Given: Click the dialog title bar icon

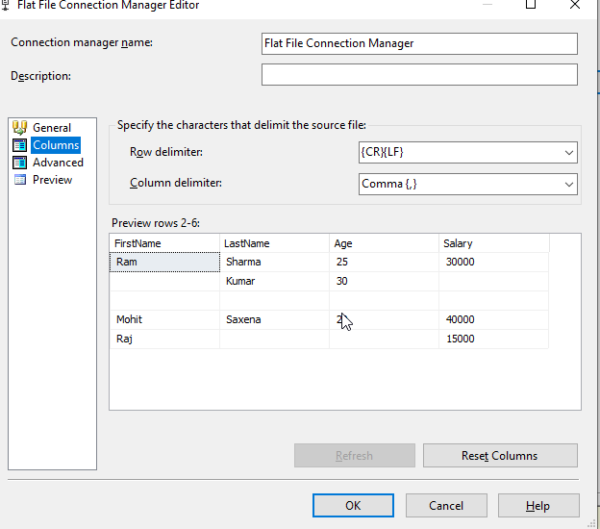Looking at the screenshot, I should pyautogui.click(x=6, y=5).
